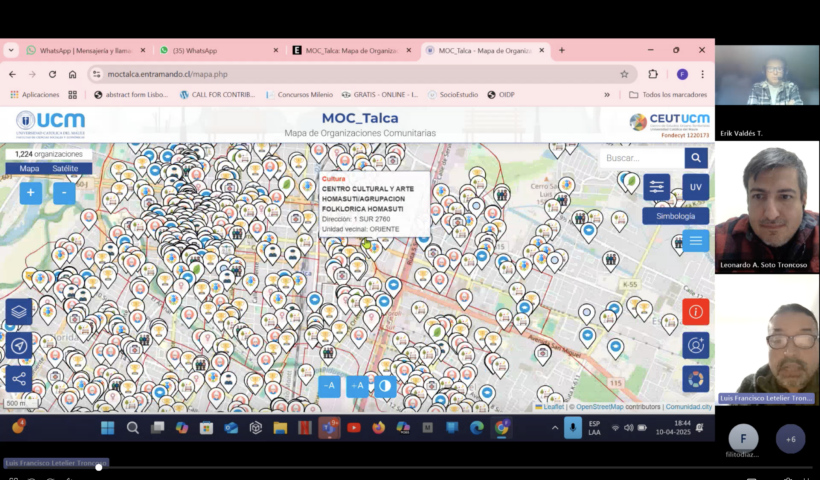Click the share icon button
Image resolution: width=820 pixels, height=480 pixels.
tap(18, 378)
